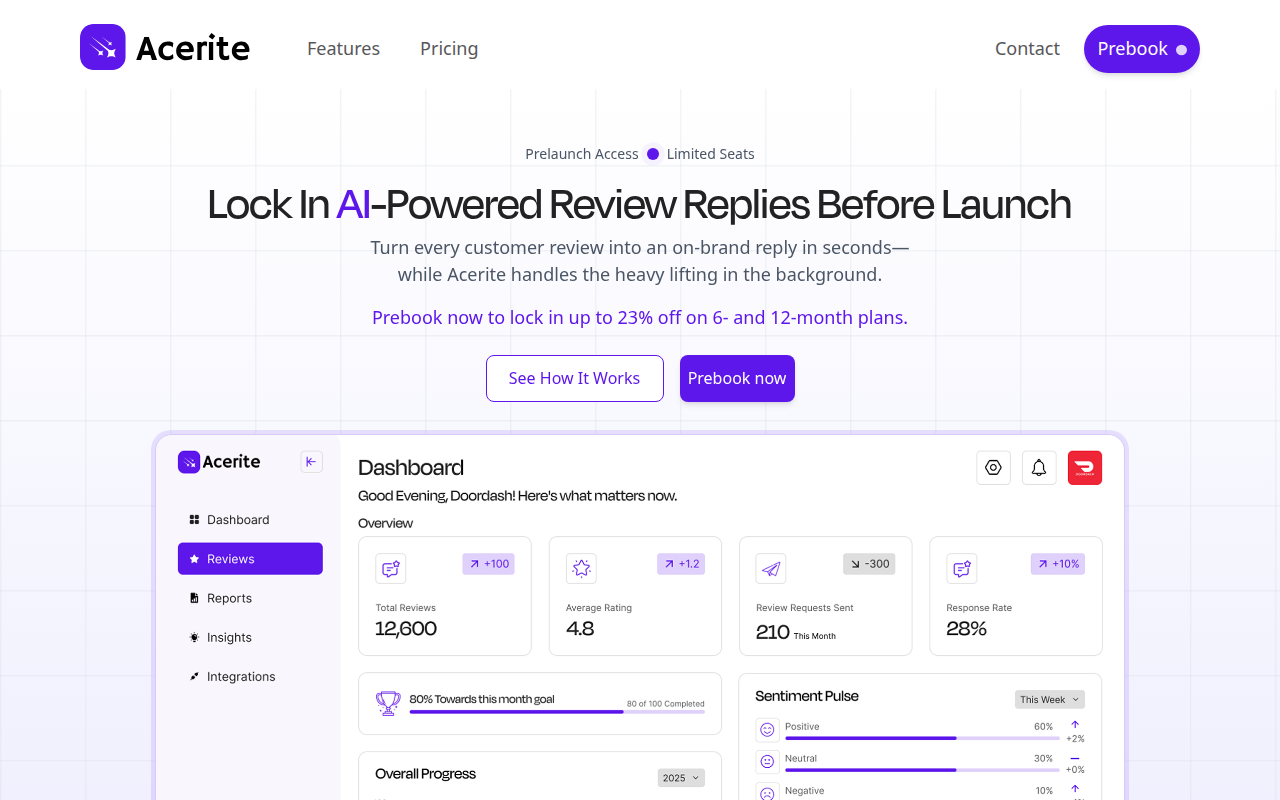The width and height of the screenshot is (1280, 800).
Task: Click the Neutral face icon
Action: coord(767,762)
